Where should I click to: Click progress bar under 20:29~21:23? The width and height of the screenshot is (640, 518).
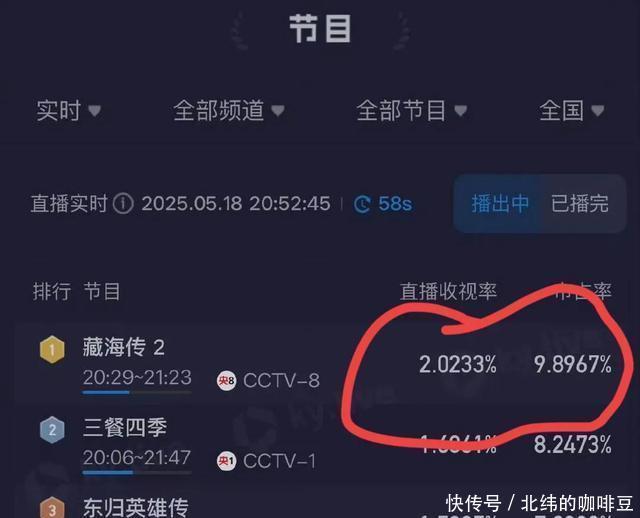137,392
